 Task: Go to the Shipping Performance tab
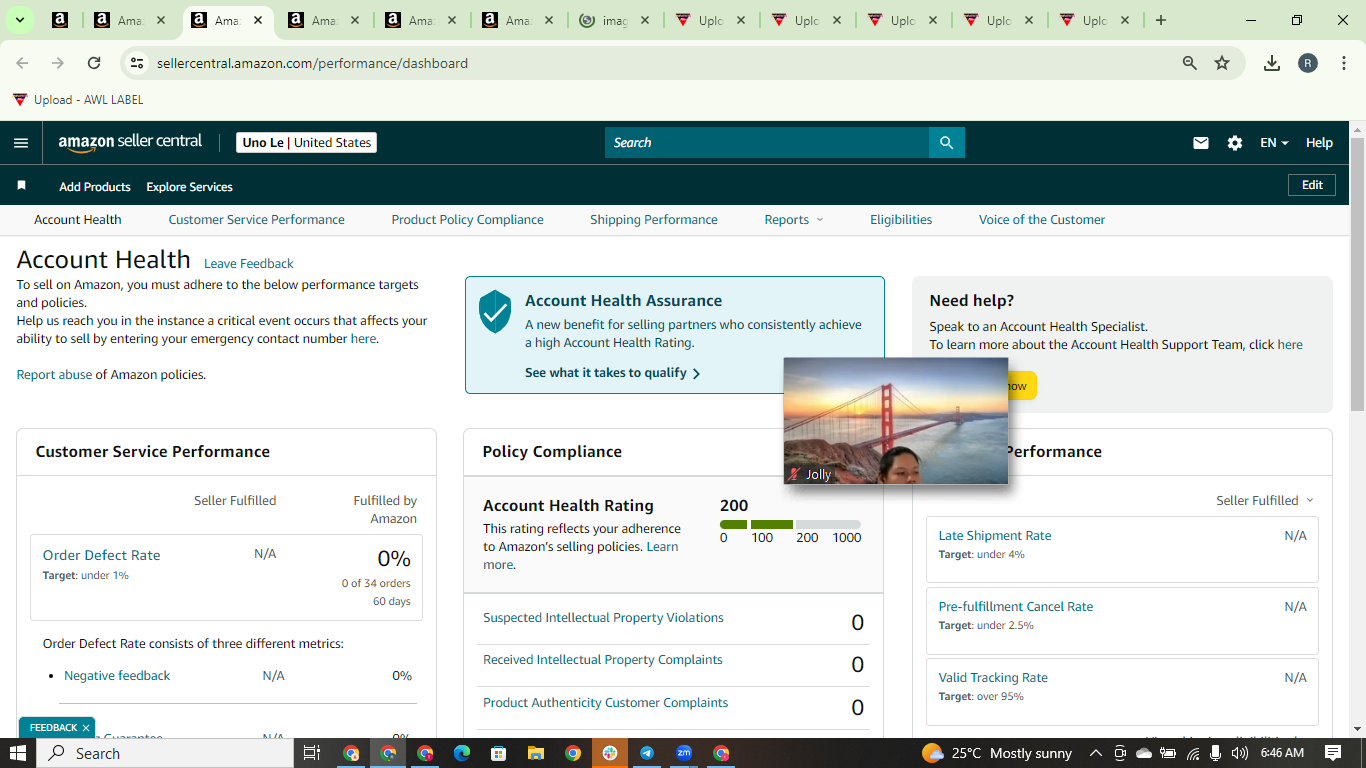pyautogui.click(x=654, y=220)
